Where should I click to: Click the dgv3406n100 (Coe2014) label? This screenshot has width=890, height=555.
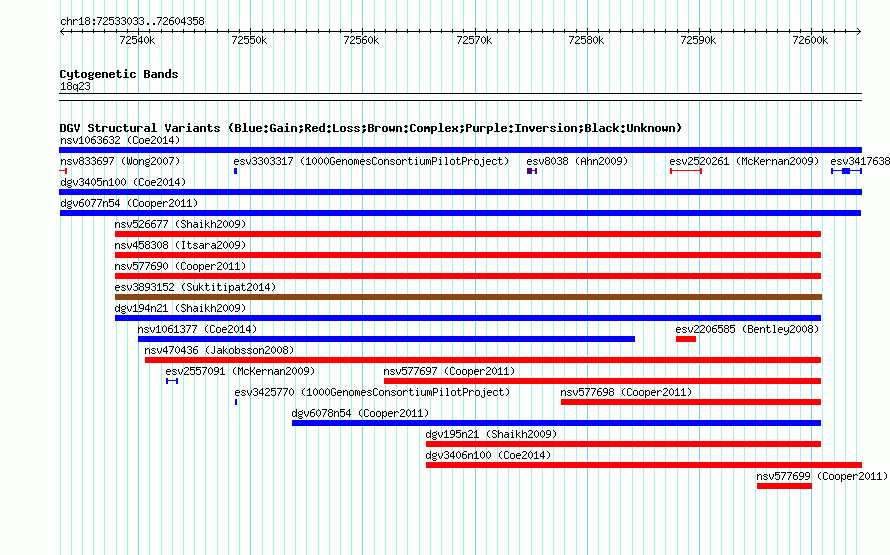[488, 455]
